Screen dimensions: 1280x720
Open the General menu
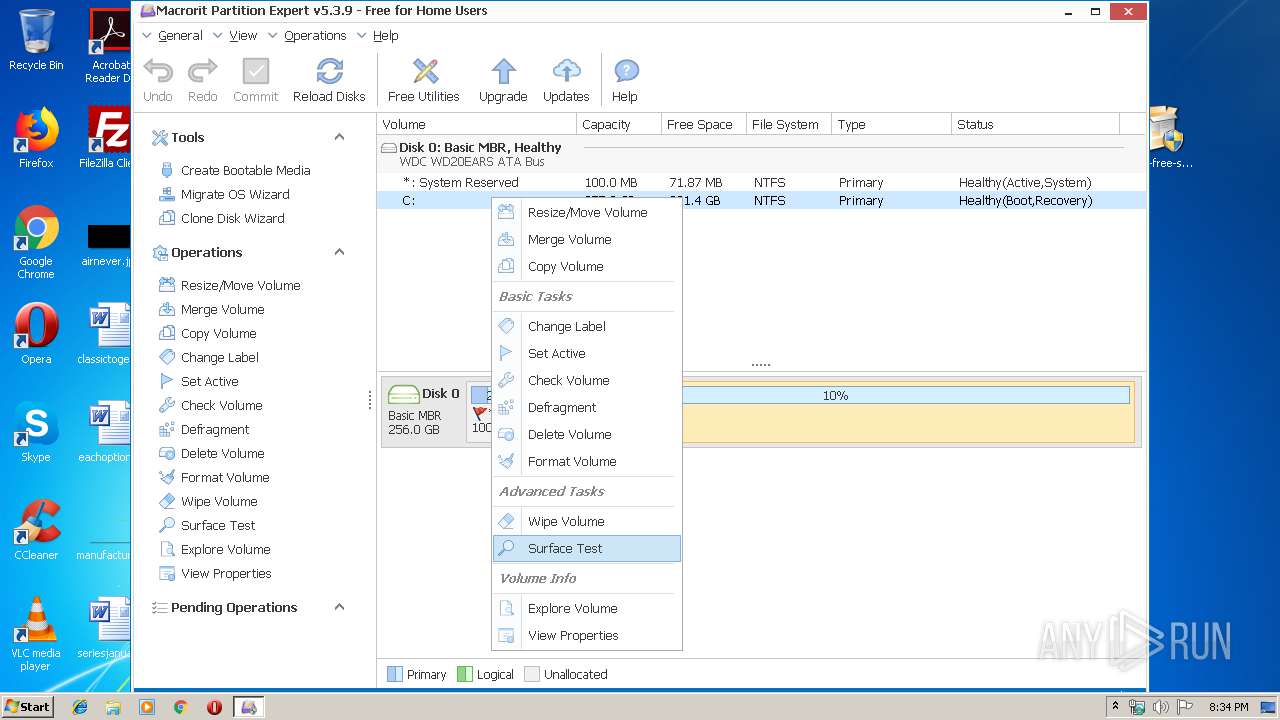[x=180, y=35]
